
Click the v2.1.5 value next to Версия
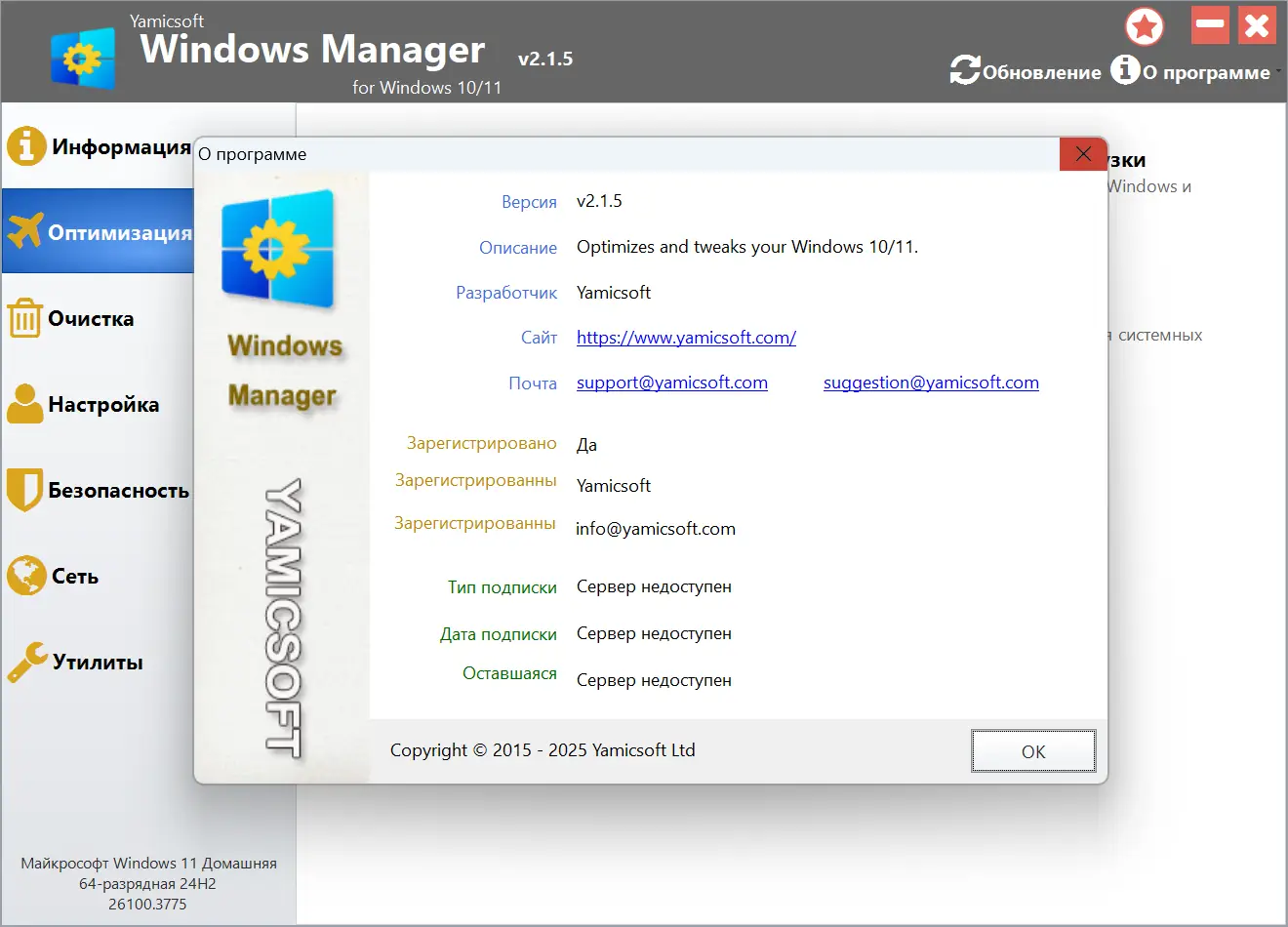599,201
